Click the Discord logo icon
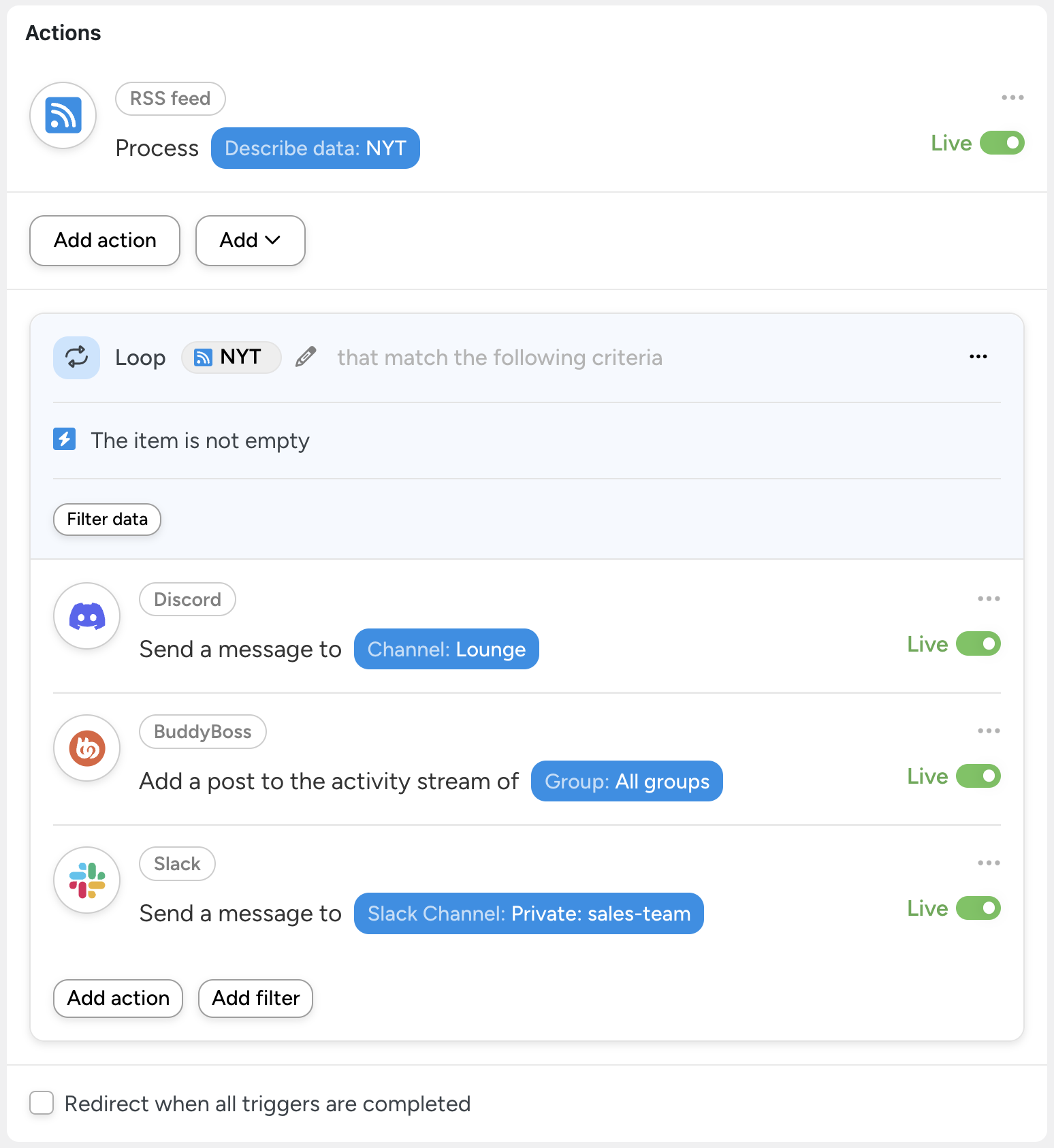The image size is (1054, 1148). pyautogui.click(x=87, y=616)
